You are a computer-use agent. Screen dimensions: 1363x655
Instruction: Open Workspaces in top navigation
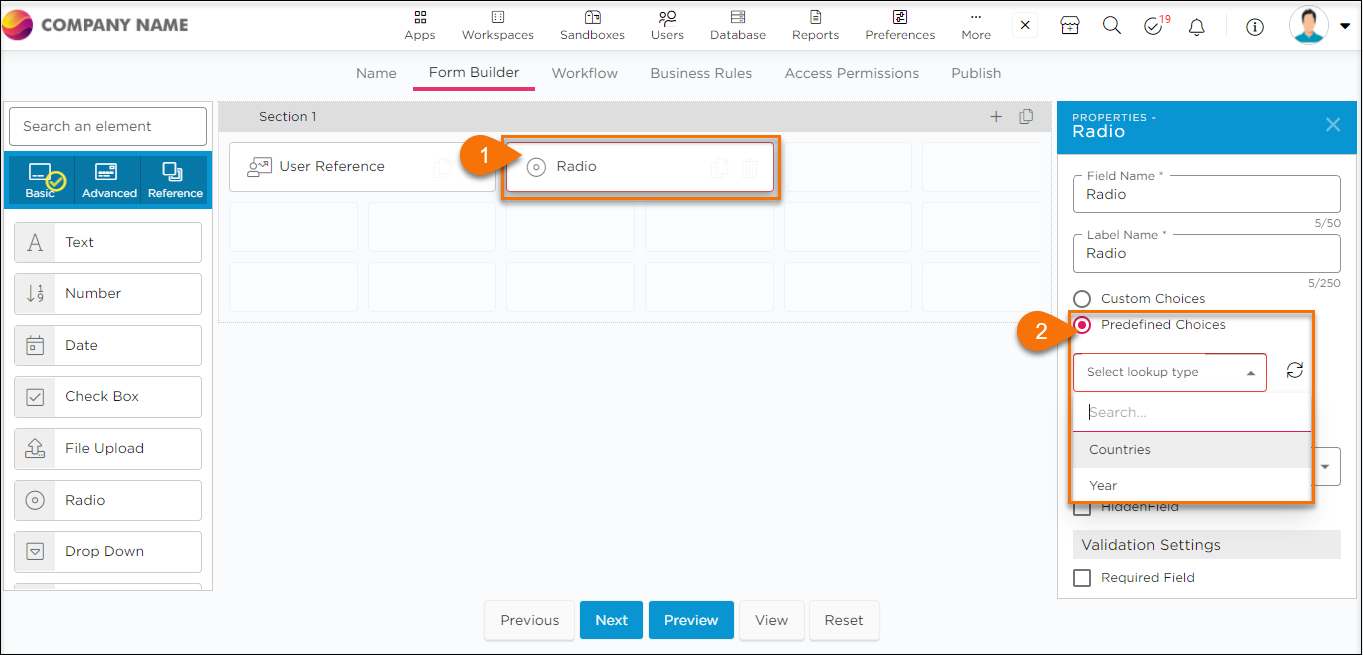(498, 26)
